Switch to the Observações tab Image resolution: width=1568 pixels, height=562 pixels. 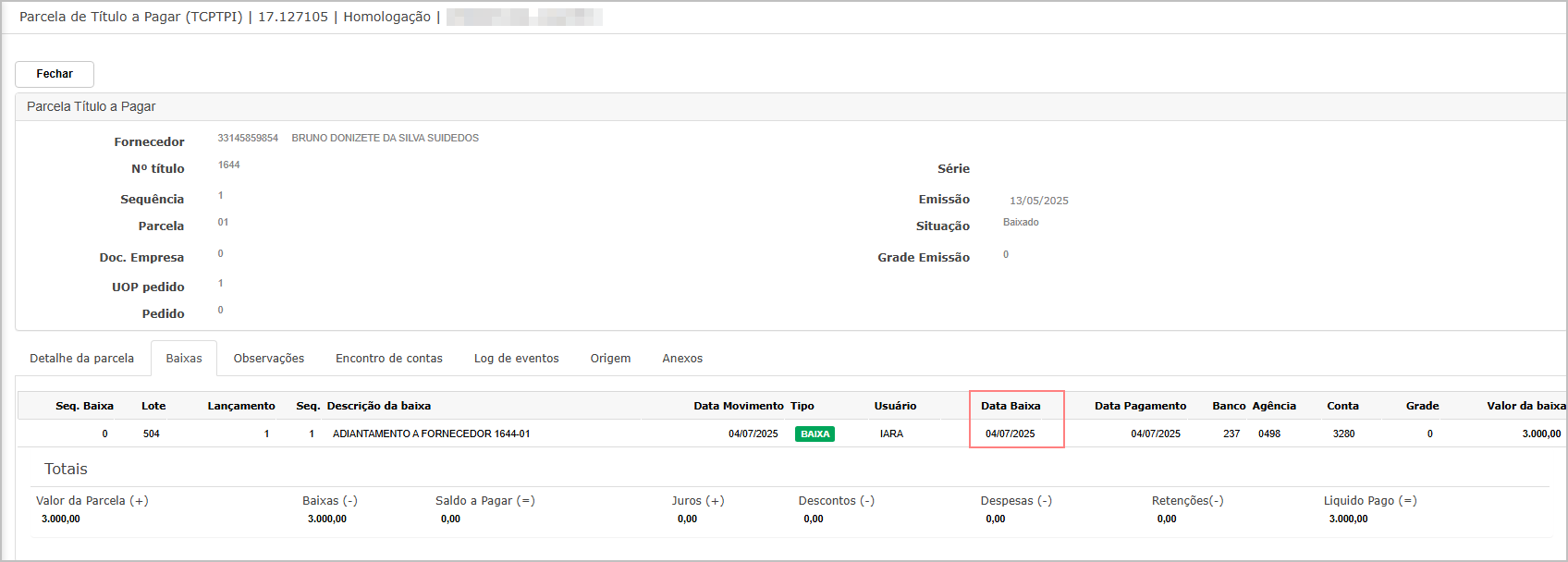click(x=268, y=359)
